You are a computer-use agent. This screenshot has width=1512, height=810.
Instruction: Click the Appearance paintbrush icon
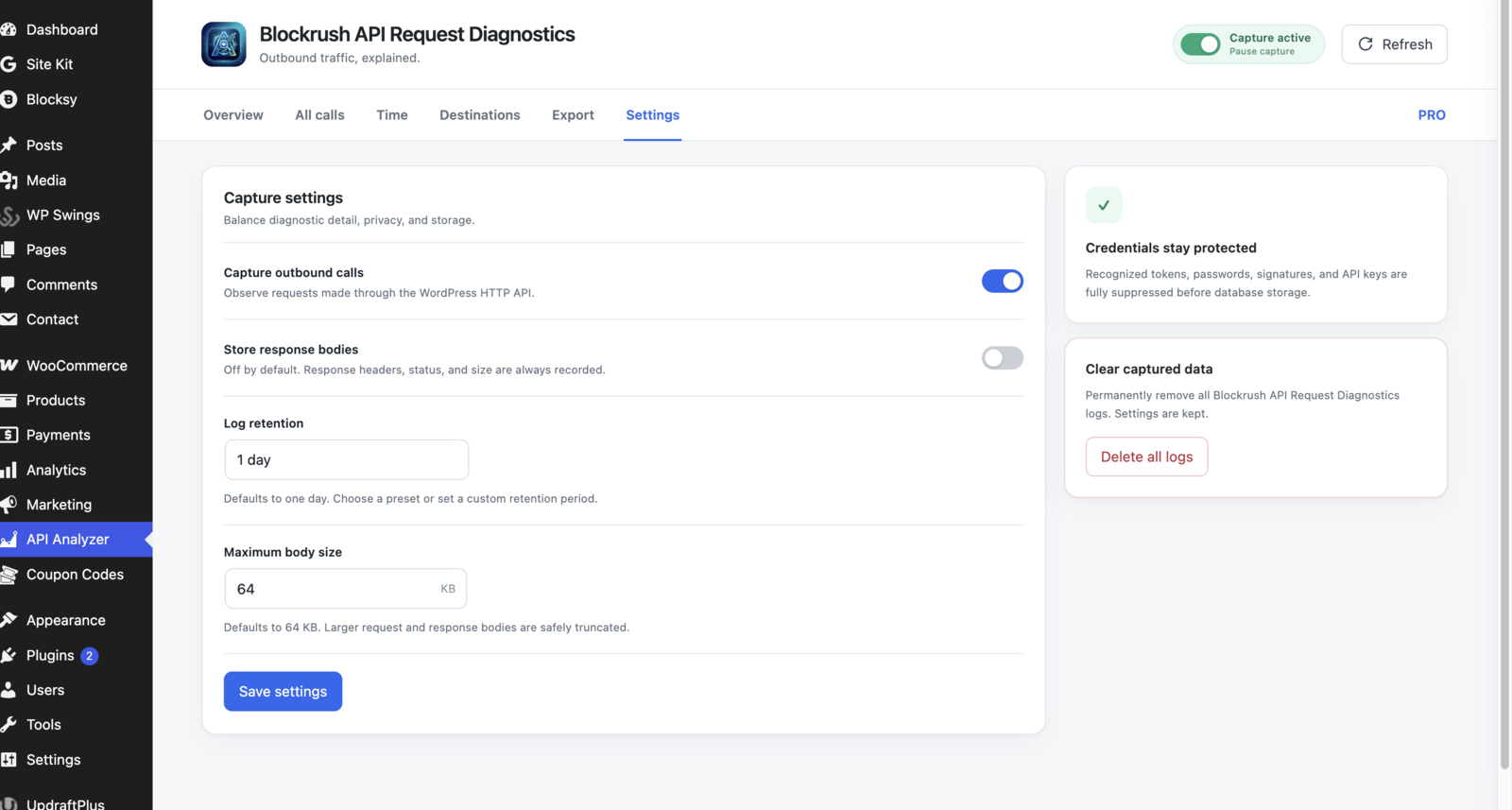click(x=9, y=620)
